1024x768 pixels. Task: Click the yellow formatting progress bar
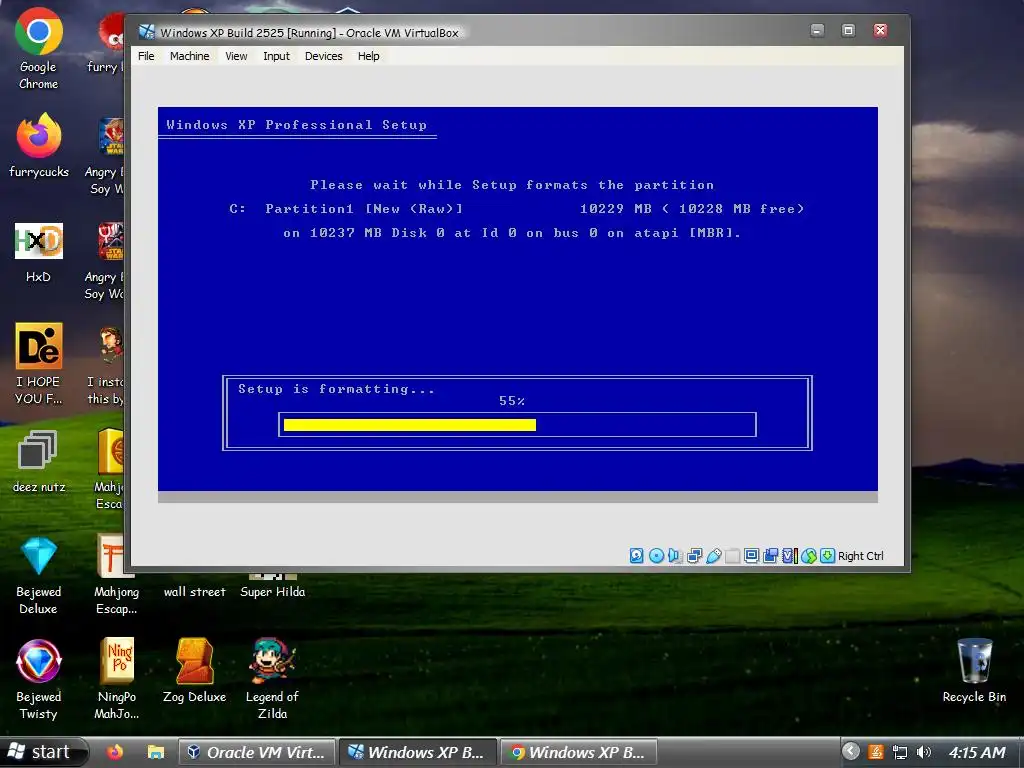click(x=409, y=425)
